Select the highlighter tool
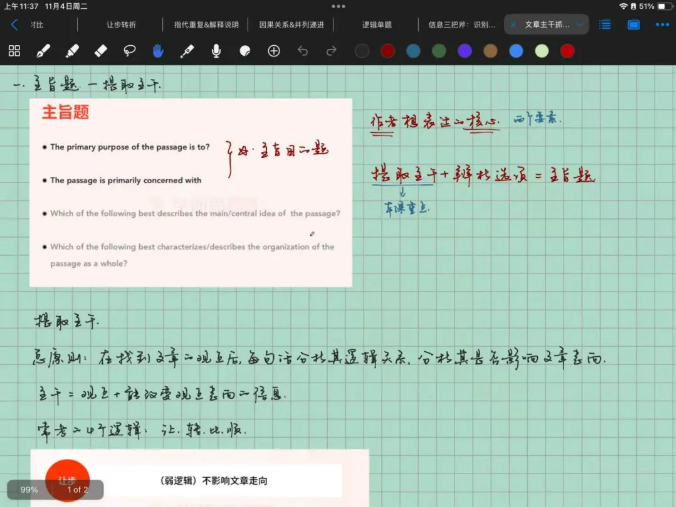This screenshot has height=507, width=676. (72, 50)
